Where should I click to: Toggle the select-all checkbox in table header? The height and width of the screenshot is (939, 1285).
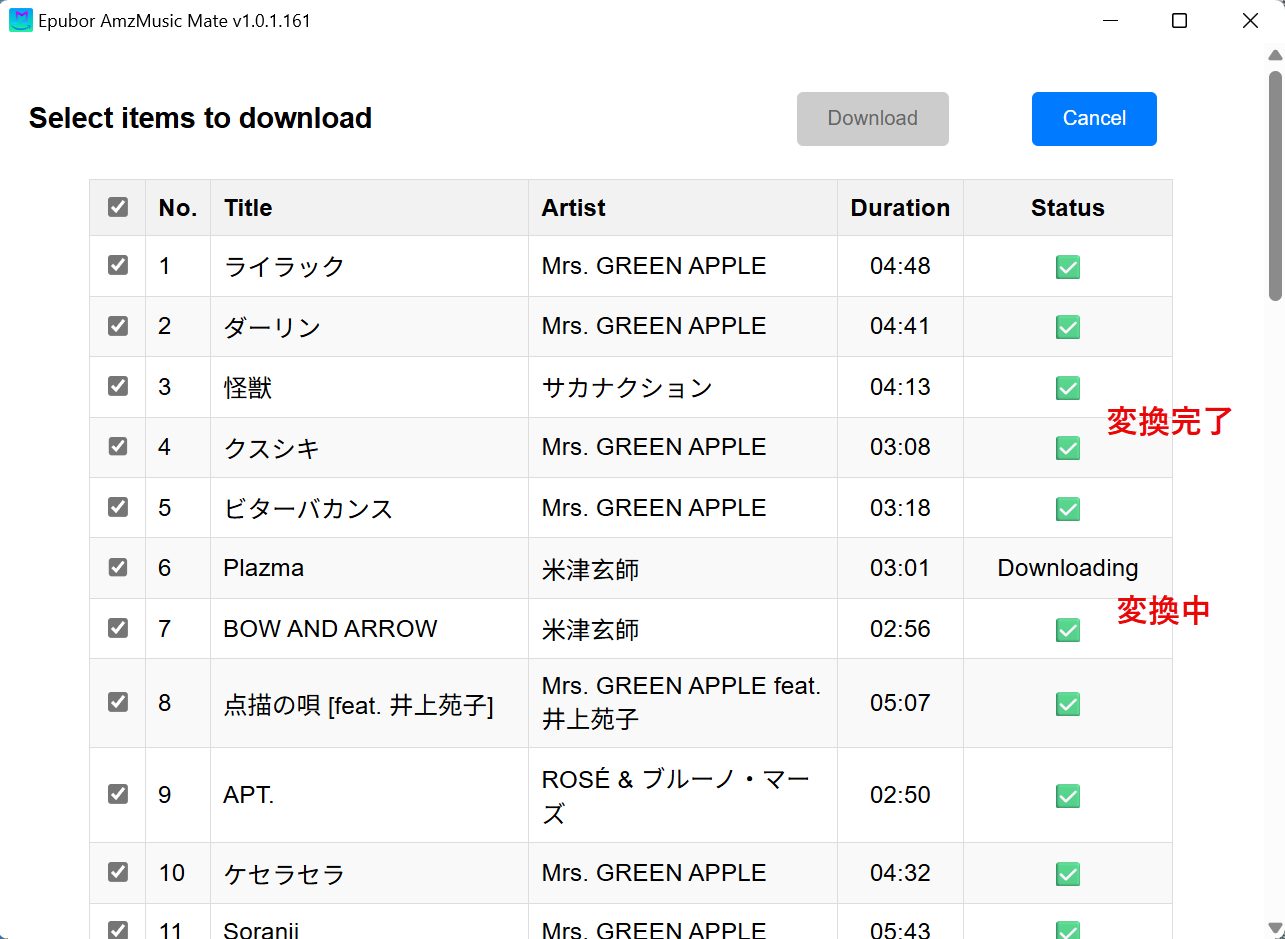(x=118, y=207)
